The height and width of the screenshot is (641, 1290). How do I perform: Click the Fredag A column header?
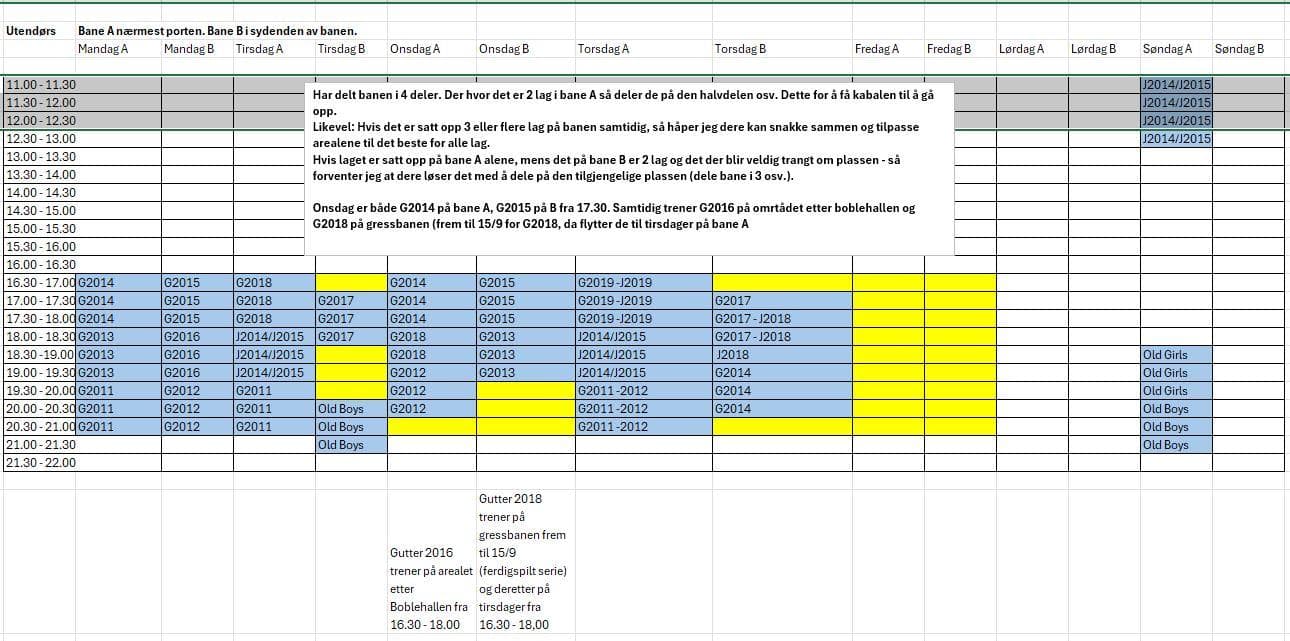click(889, 49)
